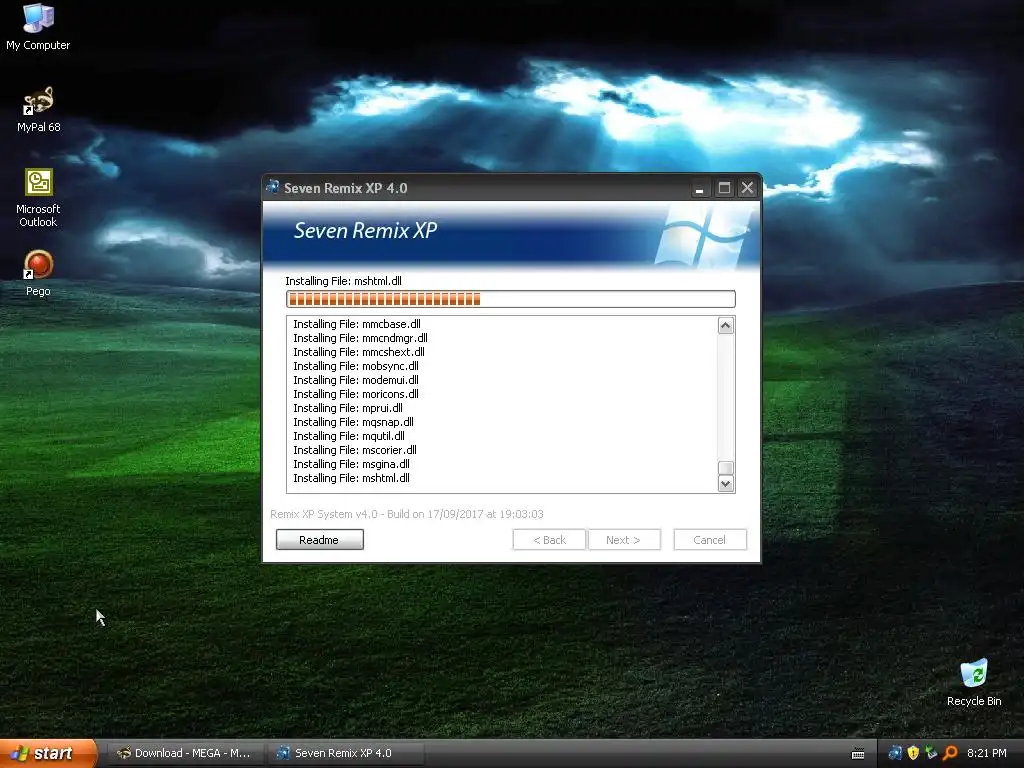Select log line 'Installing File: mmcndmgr.dll'
This screenshot has height=768, width=1024.
pos(360,338)
